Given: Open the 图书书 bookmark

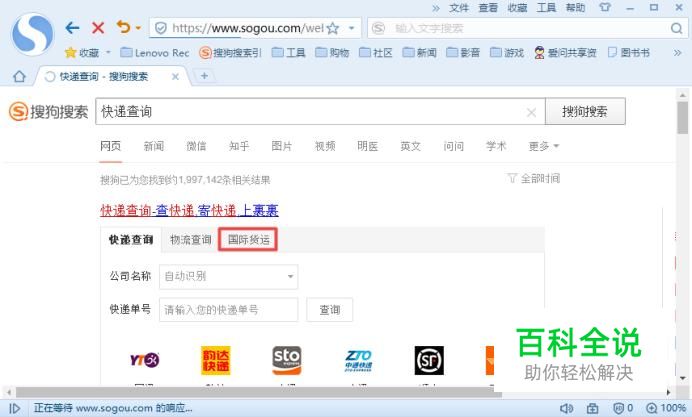Looking at the screenshot, I should tap(629, 53).
